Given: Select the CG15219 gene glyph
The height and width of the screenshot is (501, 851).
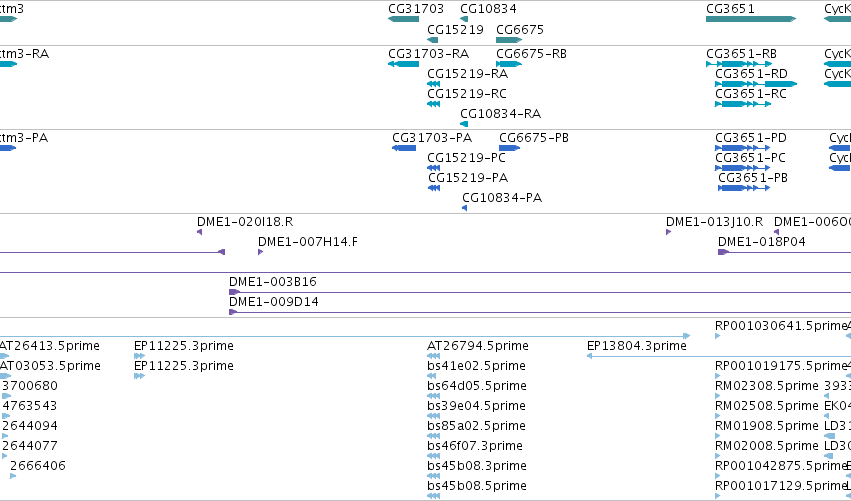Looking at the screenshot, I should point(433,40).
